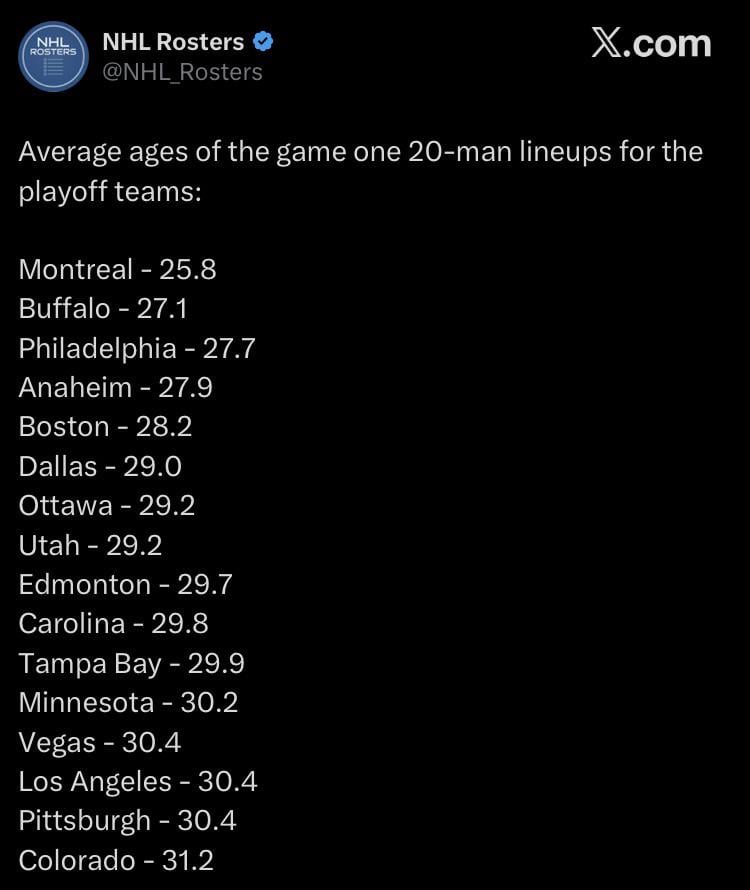The image size is (750, 890).
Task: Click the Minnesota - 30.2 line
Action: tap(128, 702)
